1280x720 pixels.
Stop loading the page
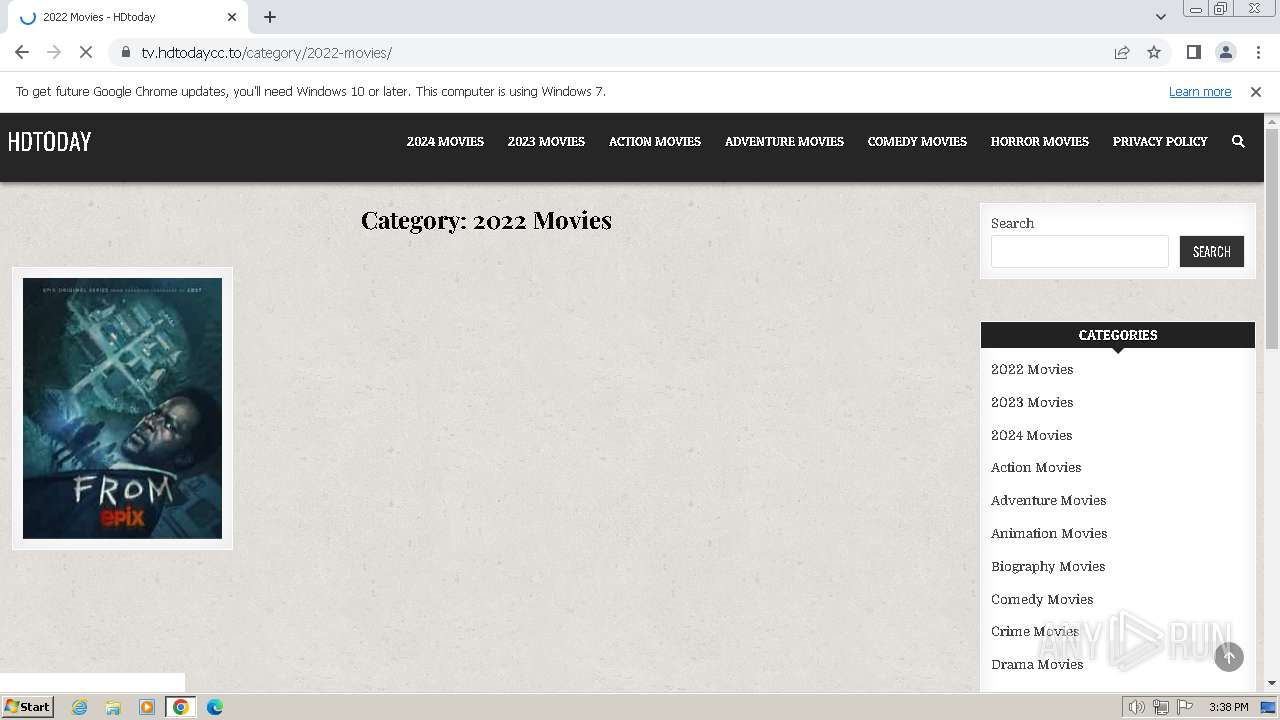[x=86, y=52]
